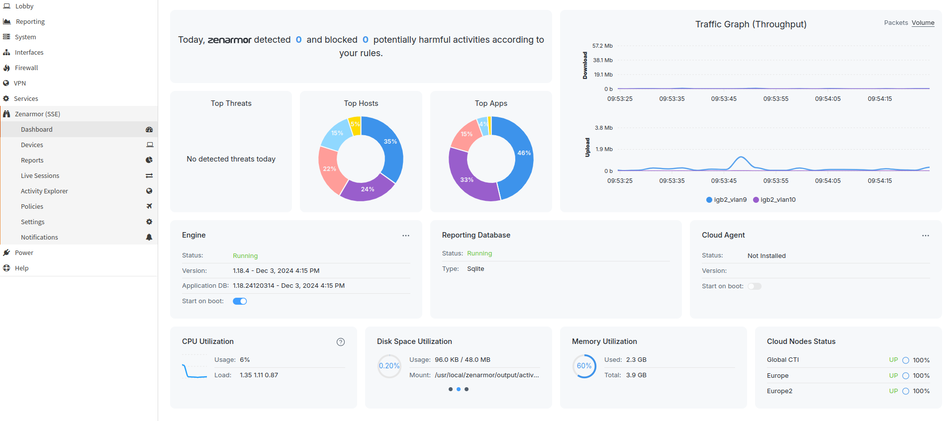950x421 pixels.
Task: Switch traffic graph to Packets view
Action: [895, 22]
